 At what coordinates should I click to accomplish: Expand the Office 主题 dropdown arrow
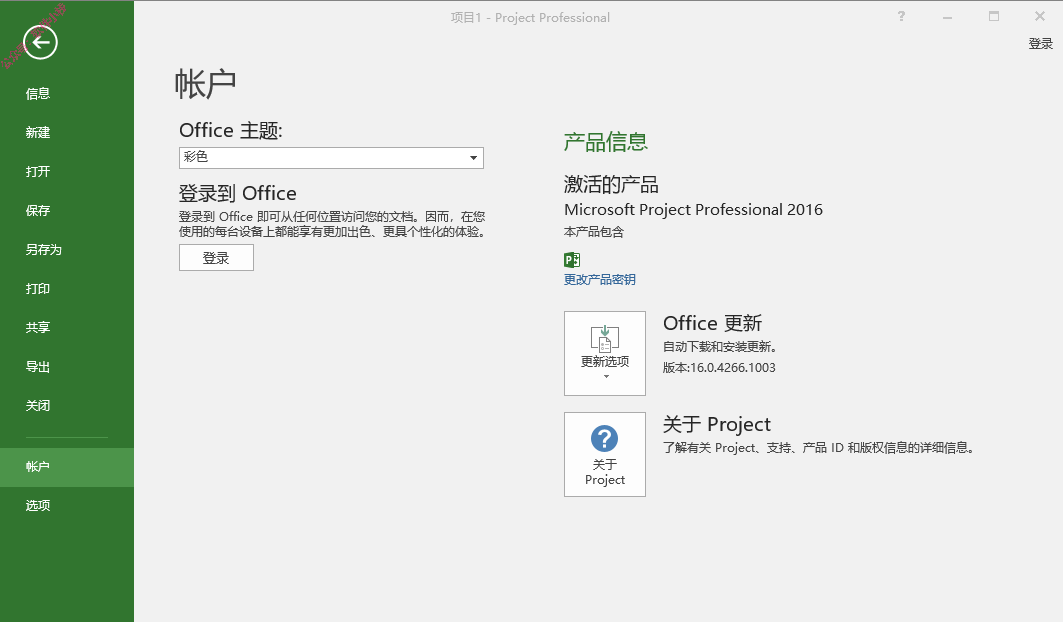click(x=473, y=158)
